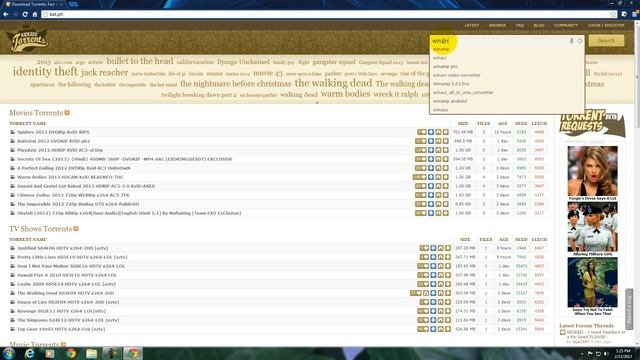Click LOGIN / REGISTER in the top menu
640x360 pixels.
(606, 25)
